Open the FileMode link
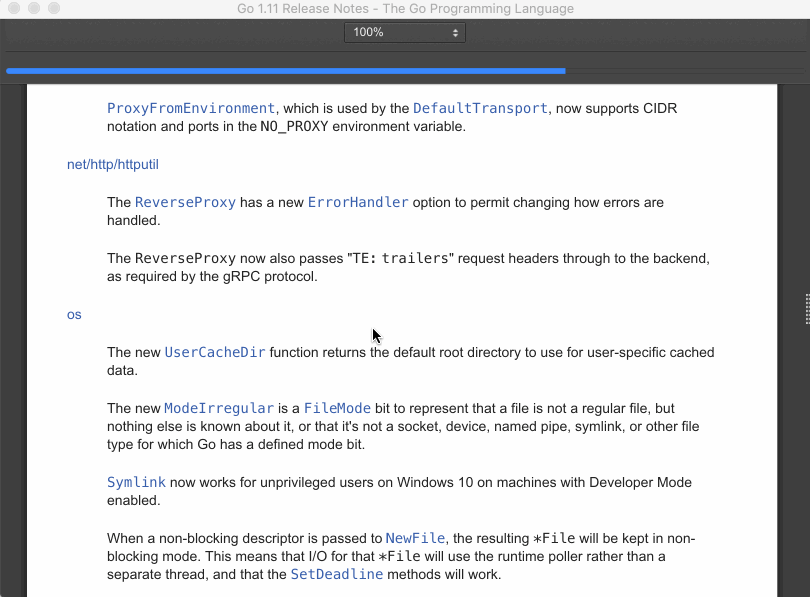 point(337,409)
